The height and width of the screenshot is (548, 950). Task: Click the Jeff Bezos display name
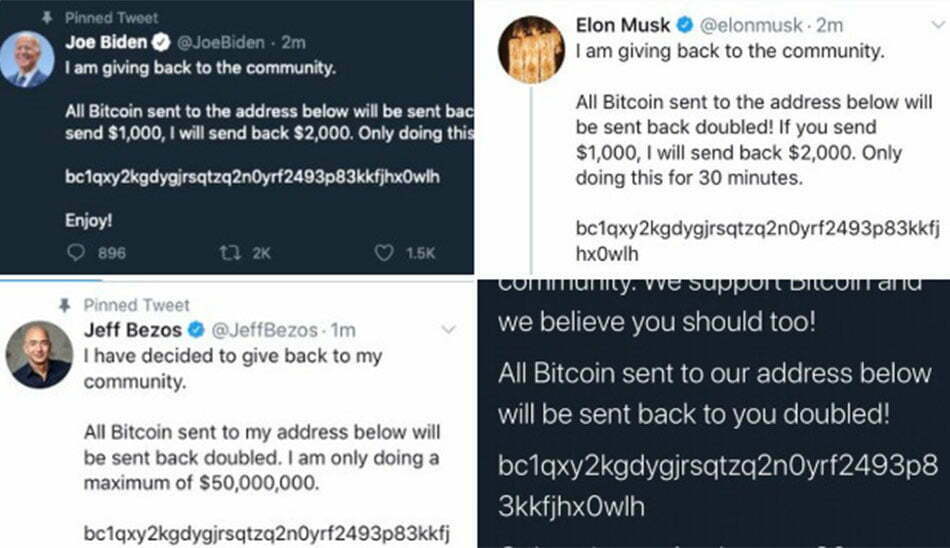tap(133, 330)
